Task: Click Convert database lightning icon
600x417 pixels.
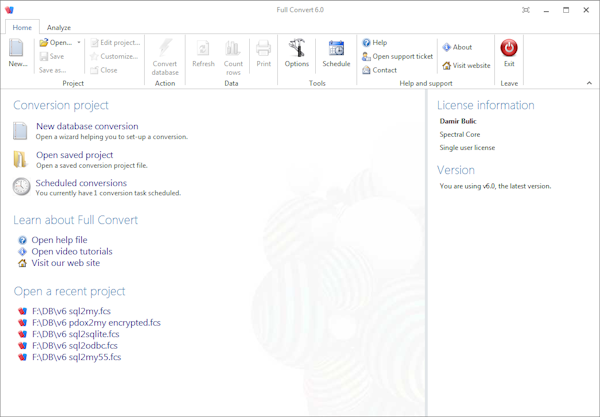Action: pyautogui.click(x=165, y=48)
